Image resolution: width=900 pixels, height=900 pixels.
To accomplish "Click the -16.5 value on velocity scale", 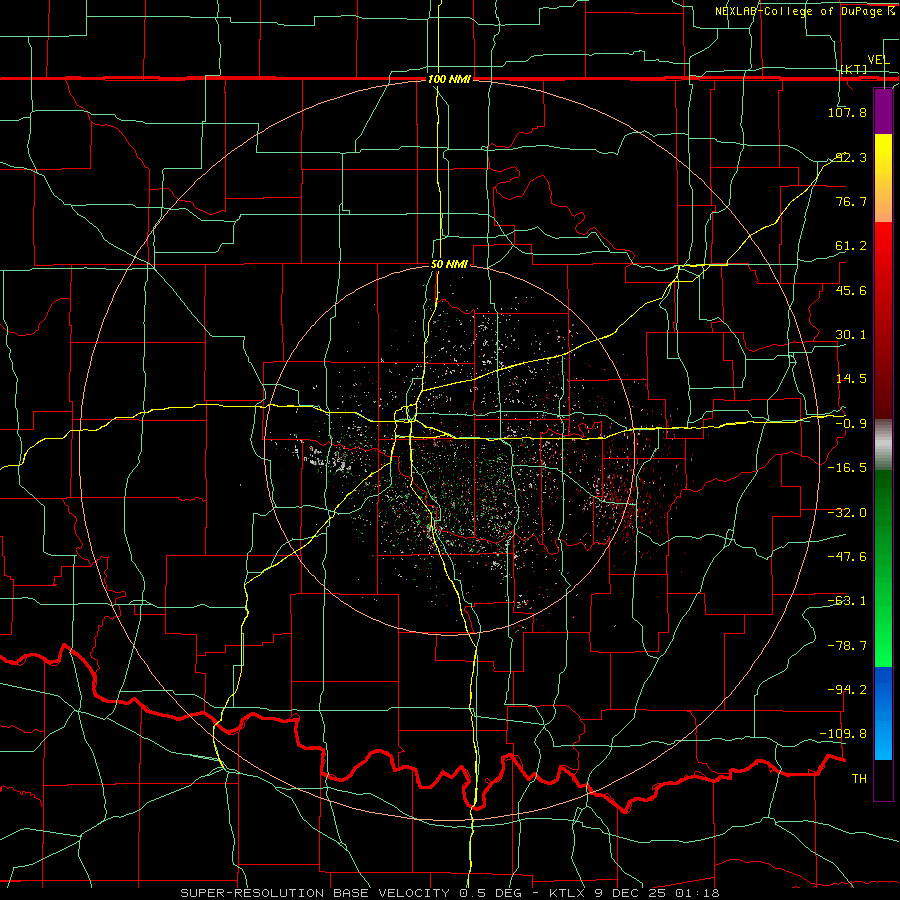I will click(847, 468).
